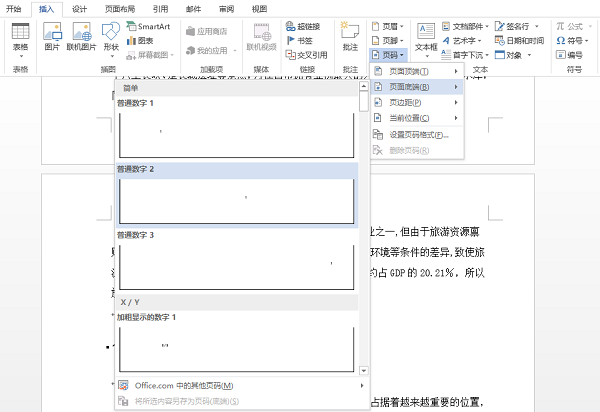600x412 pixels.
Task: Insert a 超链接 hyperlink
Action: pos(303,26)
